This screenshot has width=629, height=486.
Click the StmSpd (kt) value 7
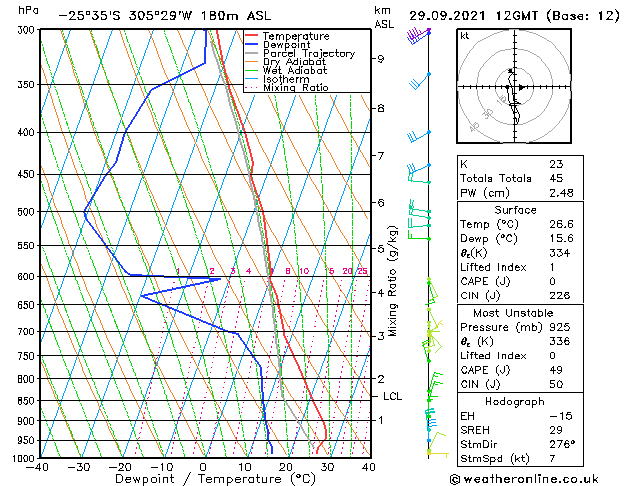pyautogui.click(x=552, y=458)
